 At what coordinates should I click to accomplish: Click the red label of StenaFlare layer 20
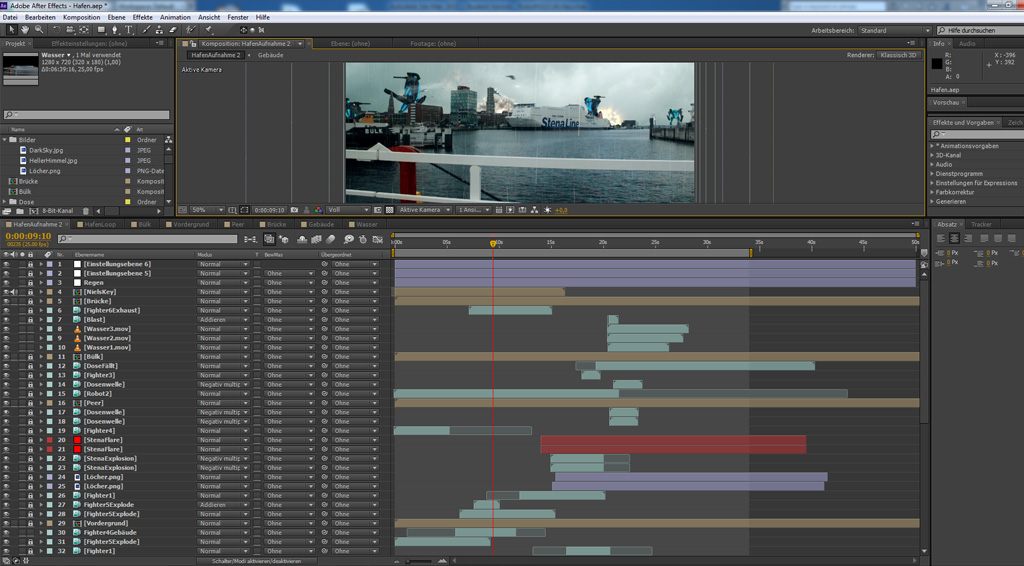coord(49,440)
